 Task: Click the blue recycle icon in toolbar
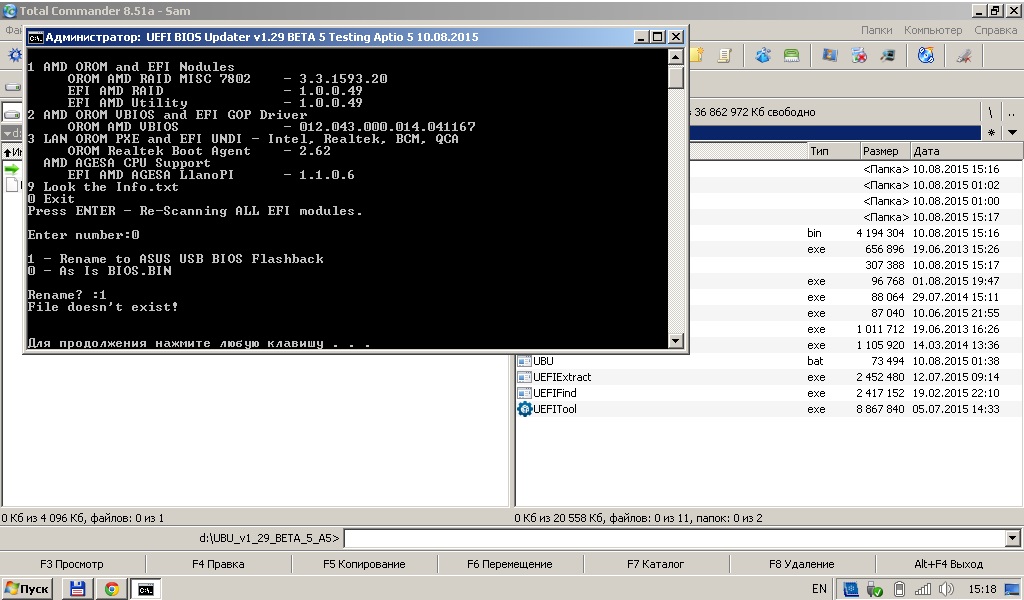coord(763,55)
